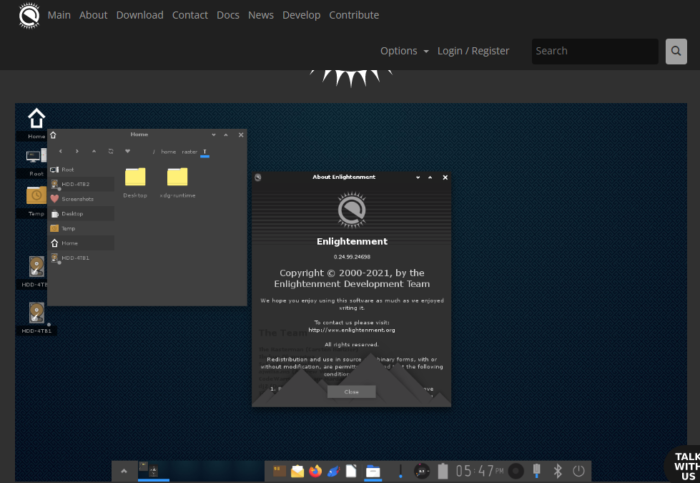Viewport: 700px width, 483px height.
Task: Open the Desktop folder in file manager
Action: coord(135,177)
